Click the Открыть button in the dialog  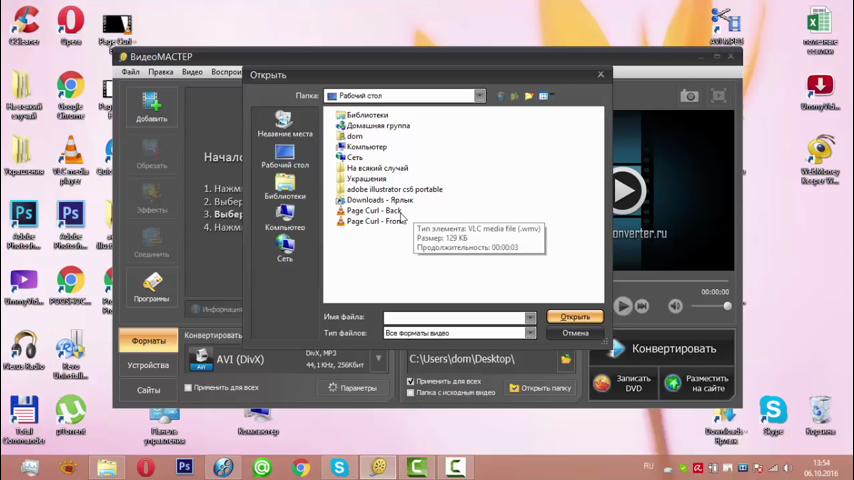pos(575,317)
